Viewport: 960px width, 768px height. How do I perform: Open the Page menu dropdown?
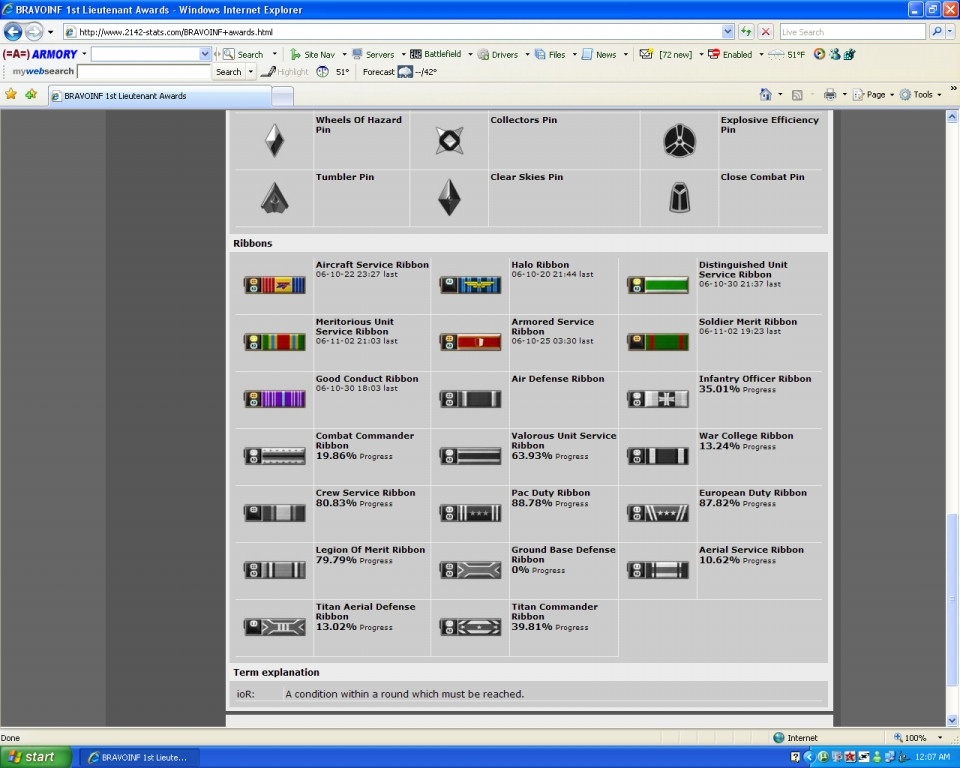[x=875, y=95]
